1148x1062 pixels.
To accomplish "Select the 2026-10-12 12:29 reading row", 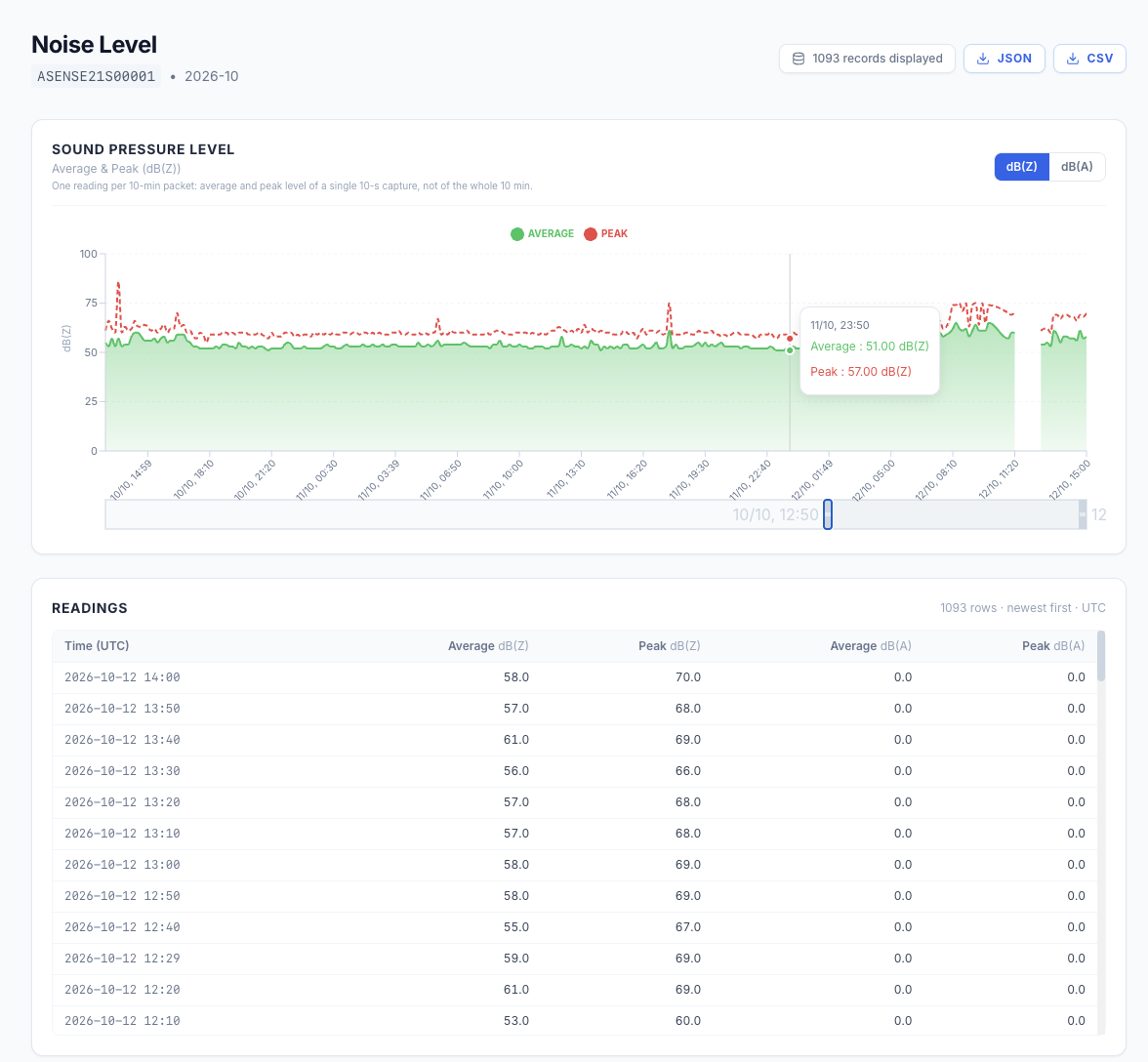I will pos(575,959).
